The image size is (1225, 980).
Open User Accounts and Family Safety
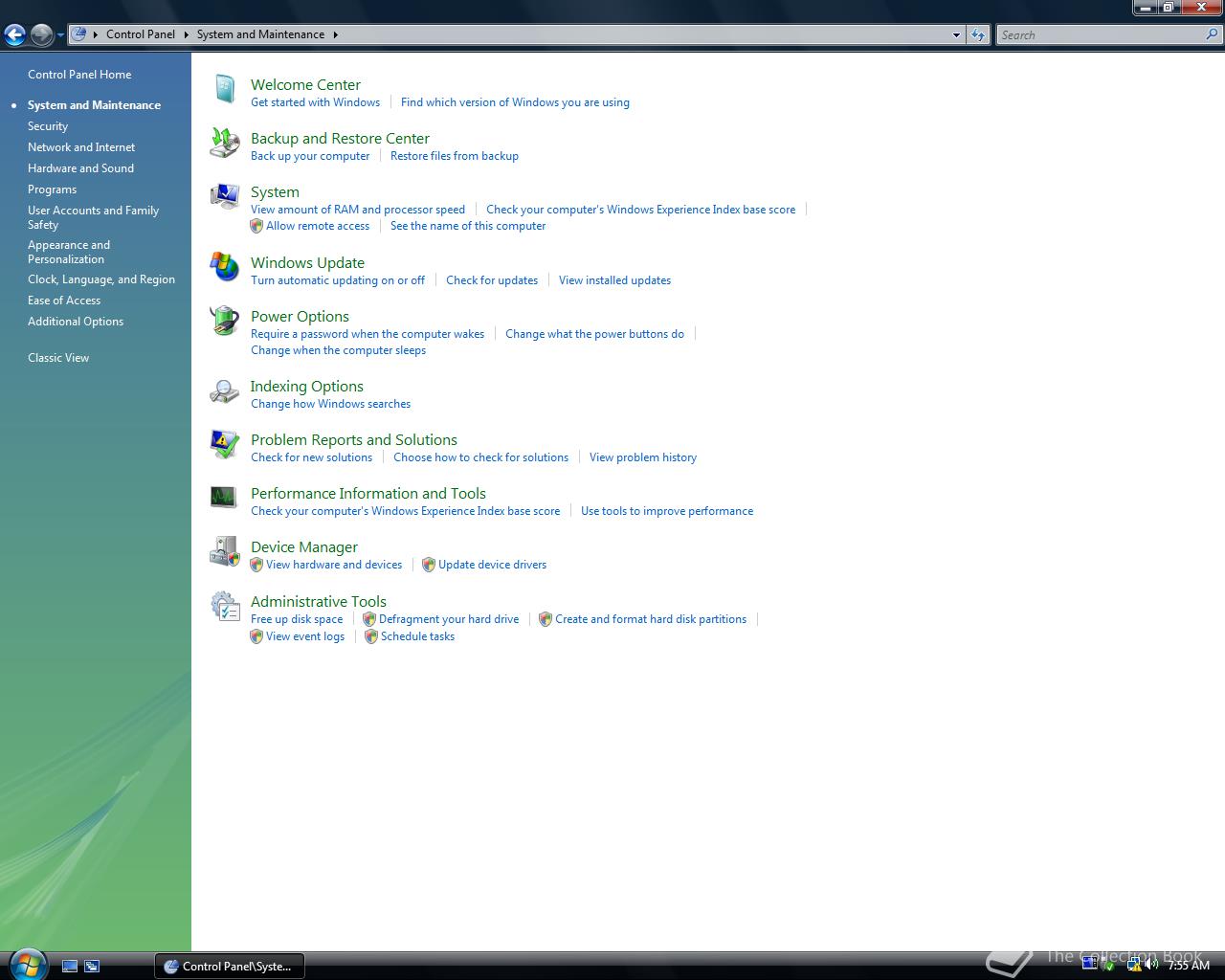[x=93, y=217]
